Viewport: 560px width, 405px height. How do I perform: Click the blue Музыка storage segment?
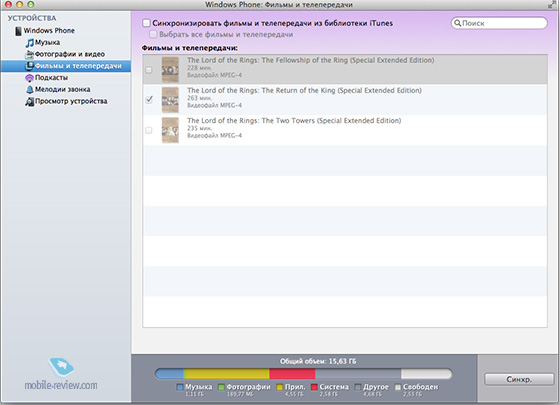170,374
